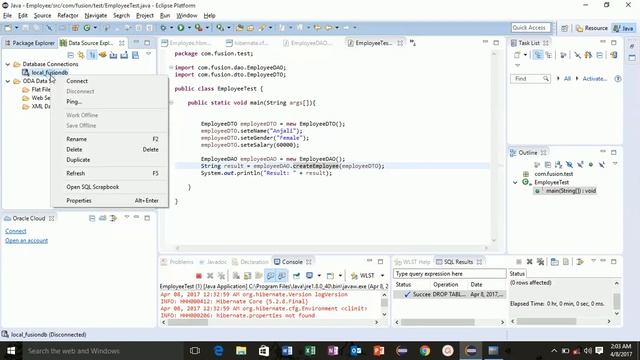Click the Quick Access field
This screenshot has width=640, height=360.
(x=531, y=28)
